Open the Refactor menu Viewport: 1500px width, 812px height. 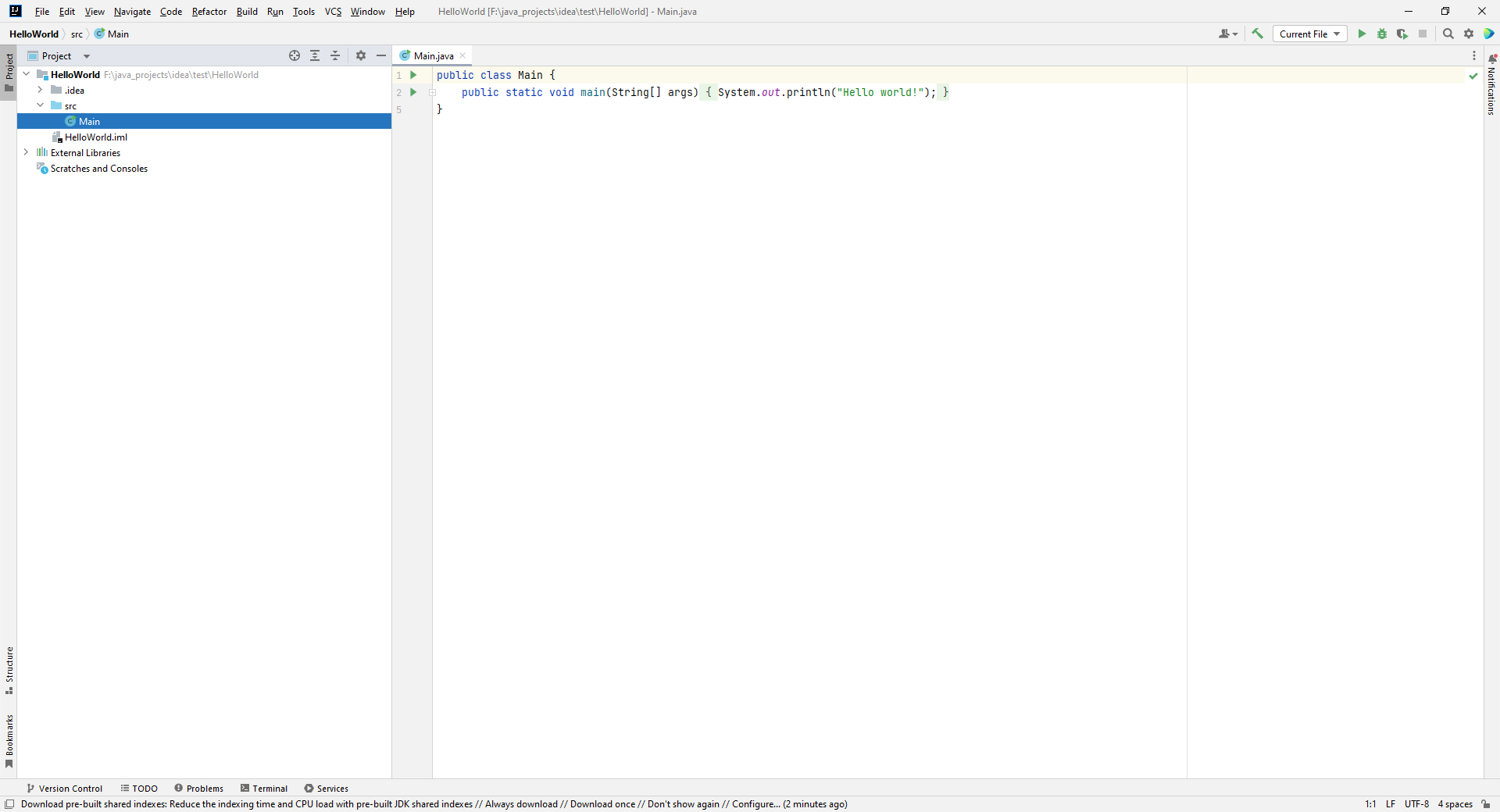point(209,12)
